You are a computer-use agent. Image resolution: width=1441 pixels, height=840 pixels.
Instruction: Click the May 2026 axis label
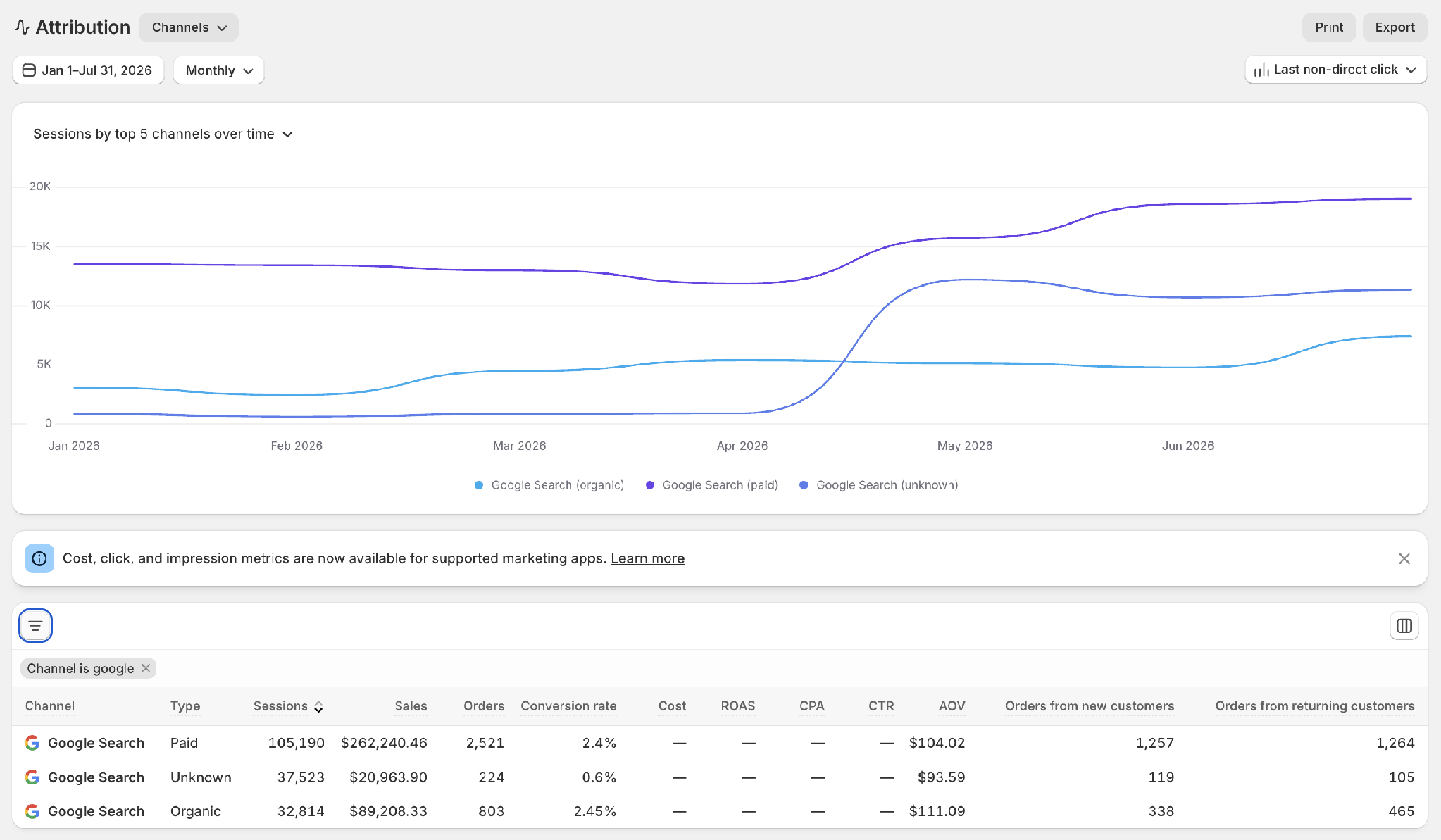[964, 446]
